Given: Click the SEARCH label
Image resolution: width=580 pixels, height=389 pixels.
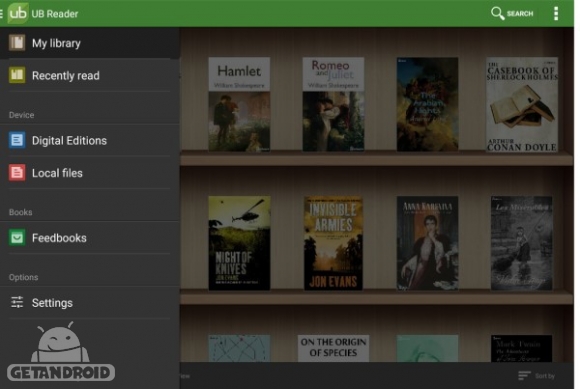Looking at the screenshot, I should (x=520, y=14).
